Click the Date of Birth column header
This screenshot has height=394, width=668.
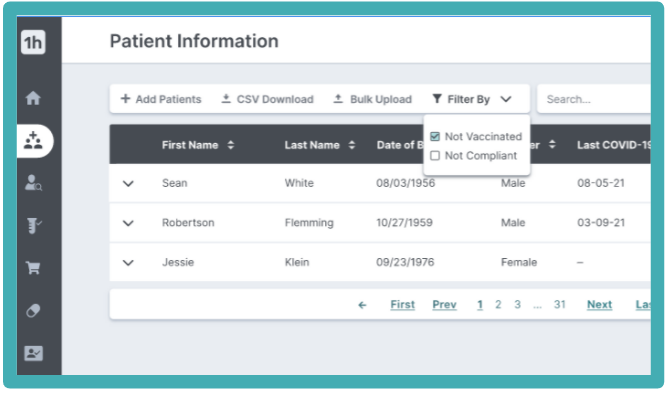coord(400,145)
